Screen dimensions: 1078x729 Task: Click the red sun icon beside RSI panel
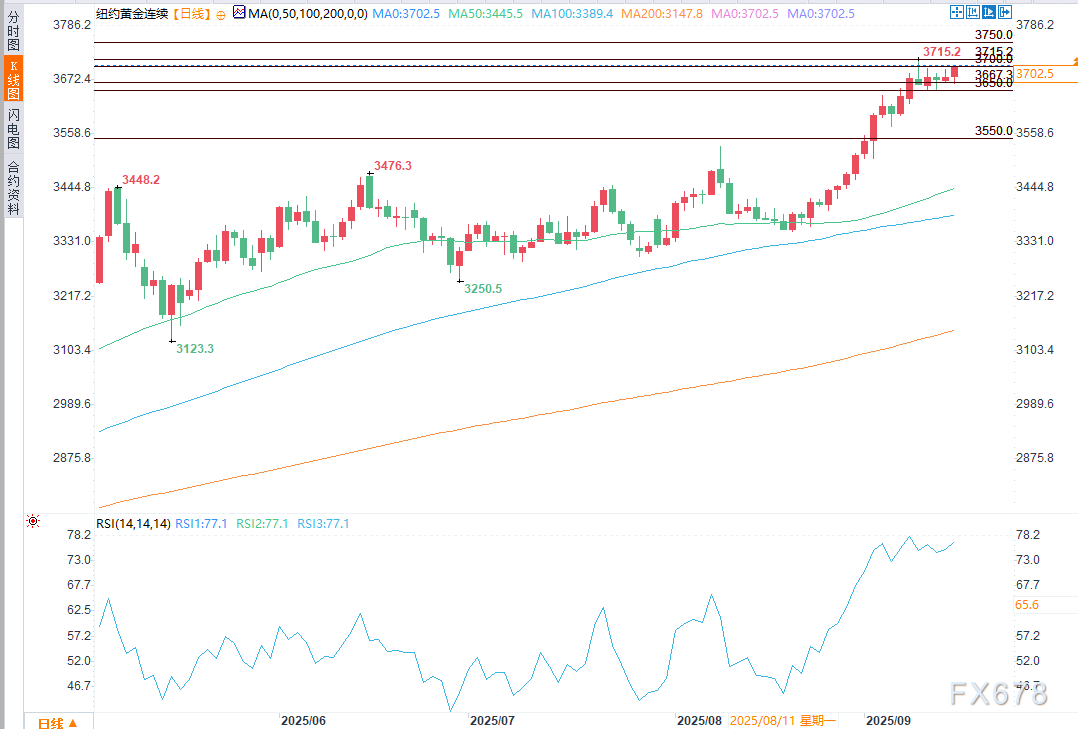[34, 522]
